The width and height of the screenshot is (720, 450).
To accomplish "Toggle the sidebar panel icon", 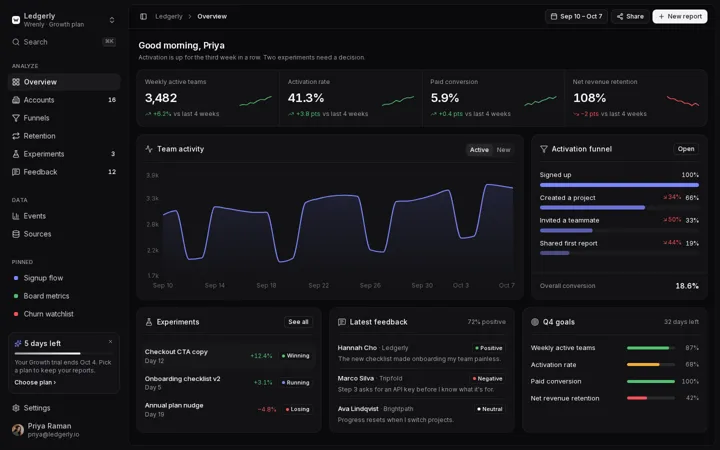I will [143, 17].
